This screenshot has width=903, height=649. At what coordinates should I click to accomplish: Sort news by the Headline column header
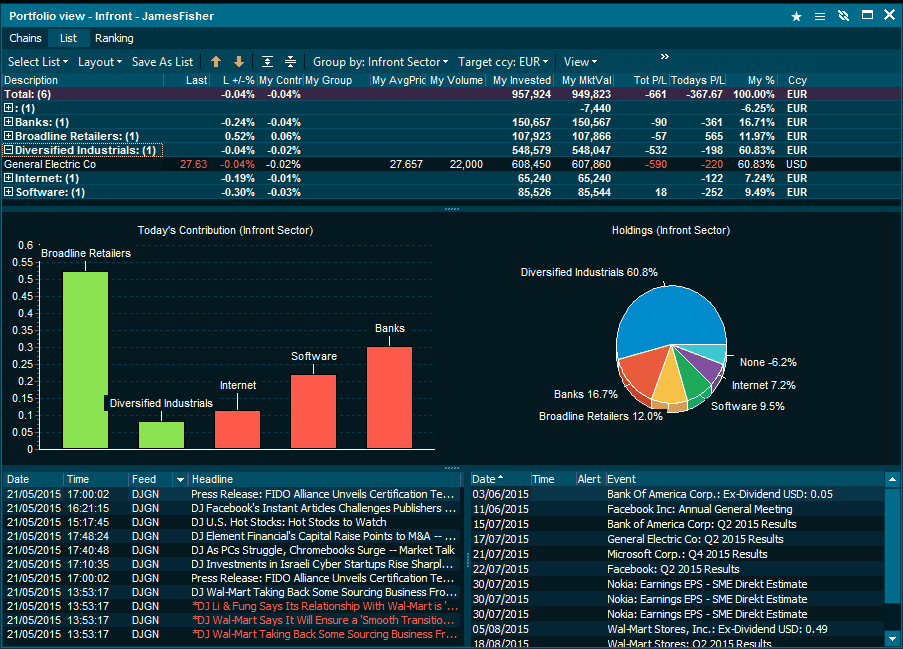(325, 480)
